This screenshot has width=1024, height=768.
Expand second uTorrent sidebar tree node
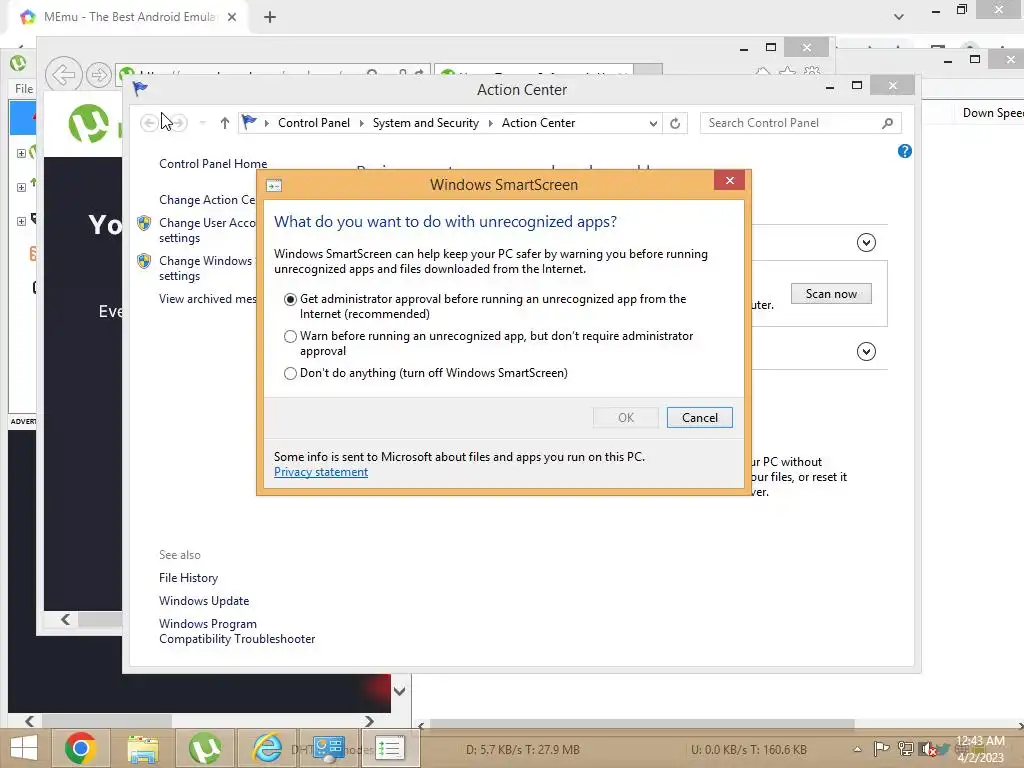(x=21, y=187)
